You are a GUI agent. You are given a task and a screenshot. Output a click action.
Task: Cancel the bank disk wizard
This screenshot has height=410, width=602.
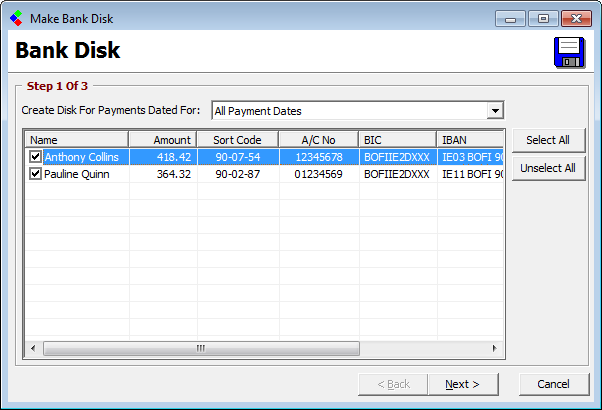click(x=553, y=384)
